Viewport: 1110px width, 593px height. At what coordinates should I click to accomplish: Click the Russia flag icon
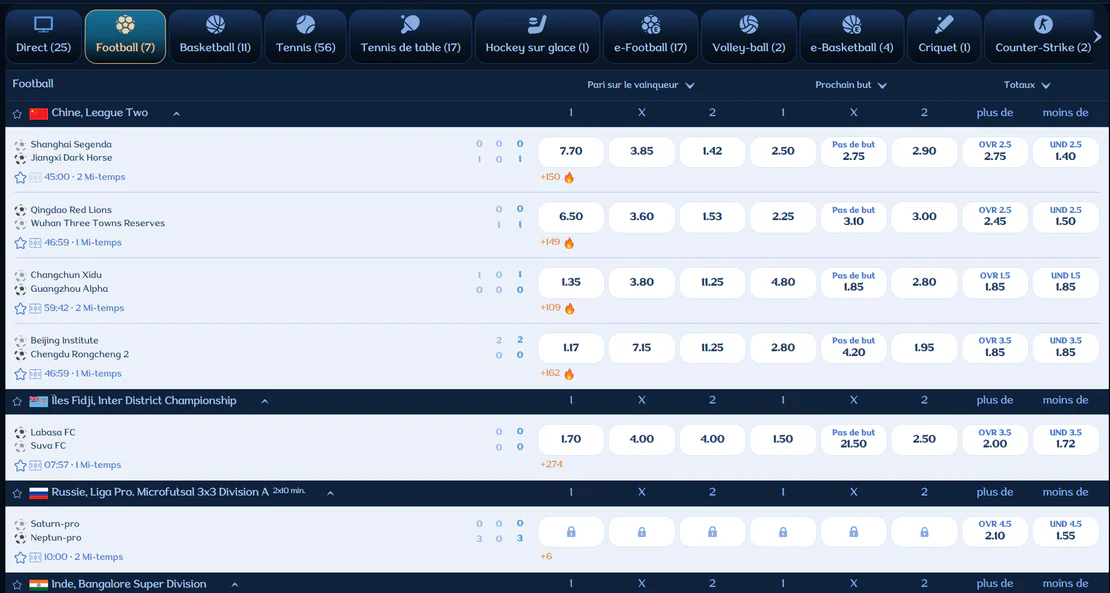(38, 493)
